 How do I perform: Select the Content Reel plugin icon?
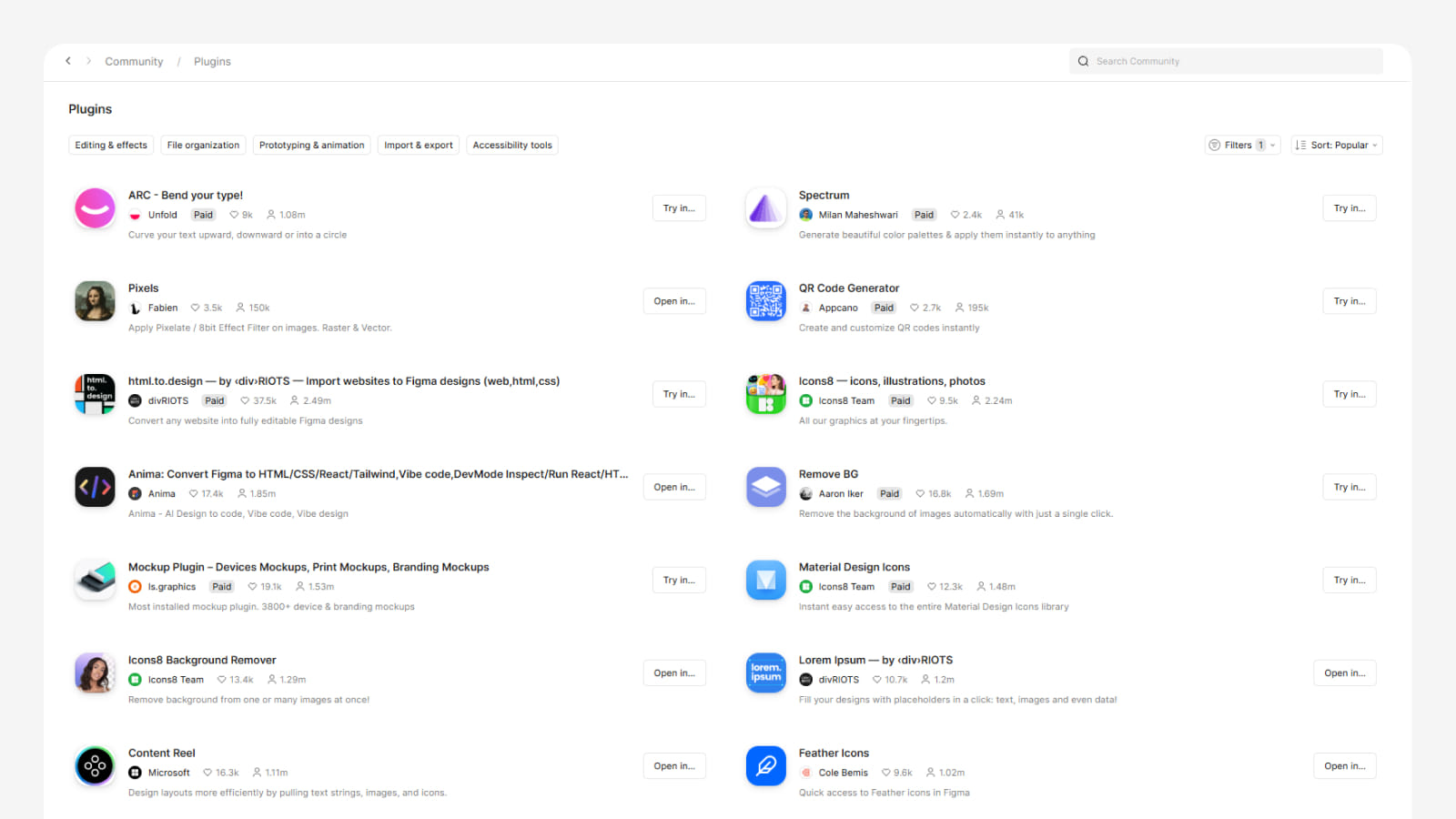95,766
